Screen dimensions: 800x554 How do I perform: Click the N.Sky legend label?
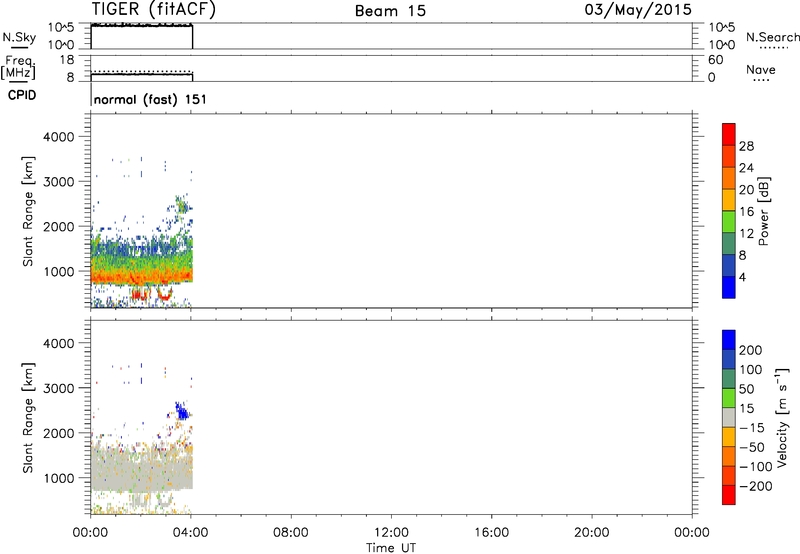point(19,38)
